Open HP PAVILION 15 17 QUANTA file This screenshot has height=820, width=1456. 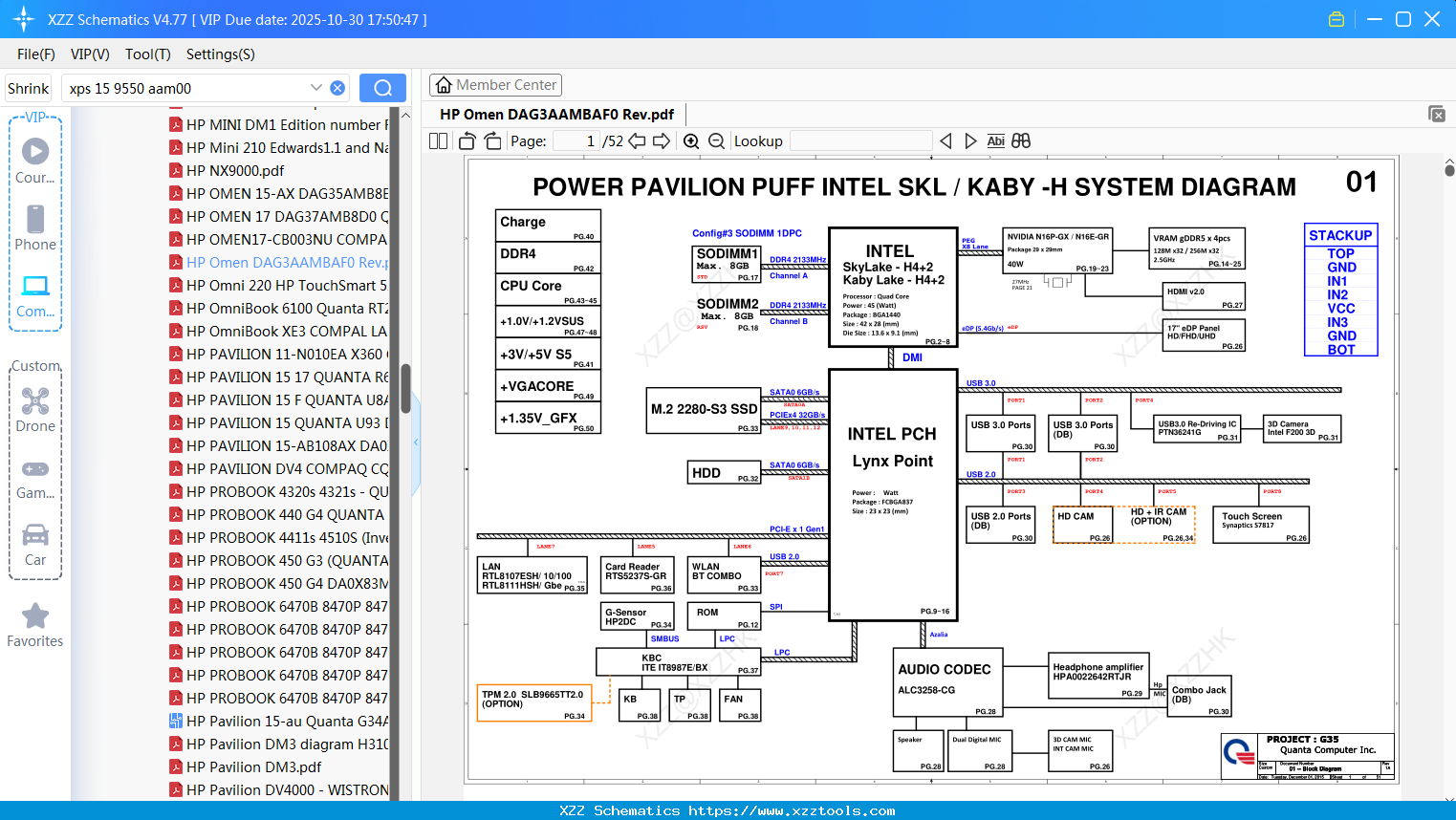[278, 377]
